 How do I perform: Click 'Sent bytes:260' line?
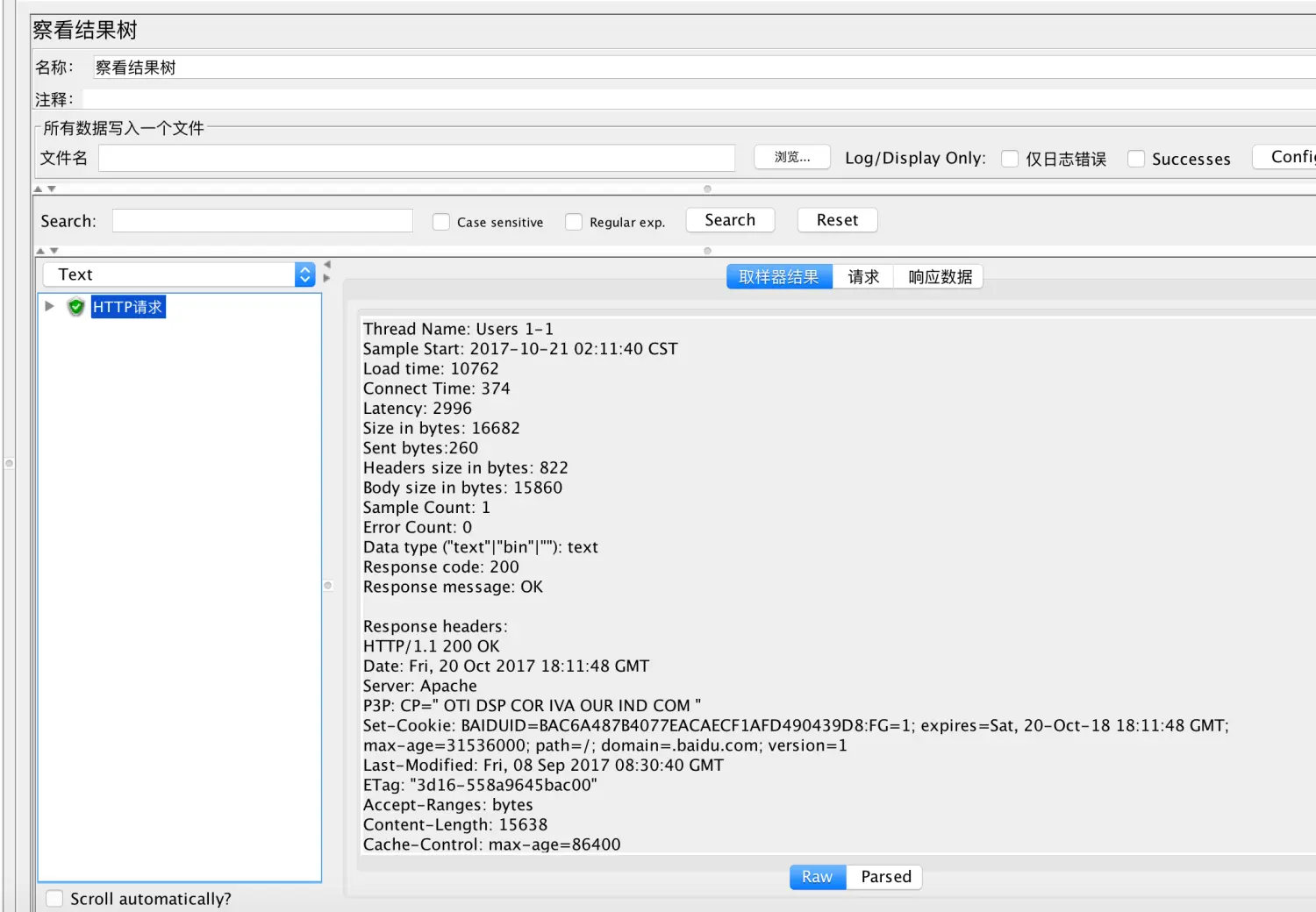point(421,448)
